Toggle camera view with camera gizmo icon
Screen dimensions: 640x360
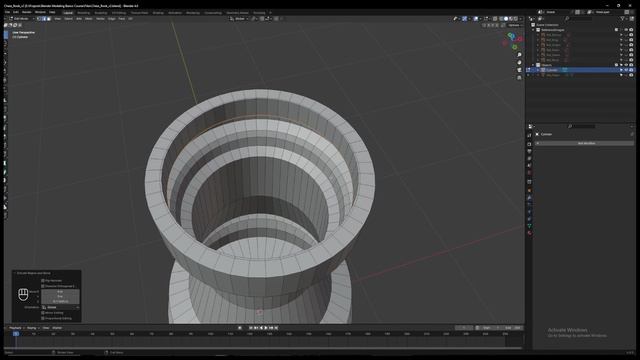(x=519, y=70)
